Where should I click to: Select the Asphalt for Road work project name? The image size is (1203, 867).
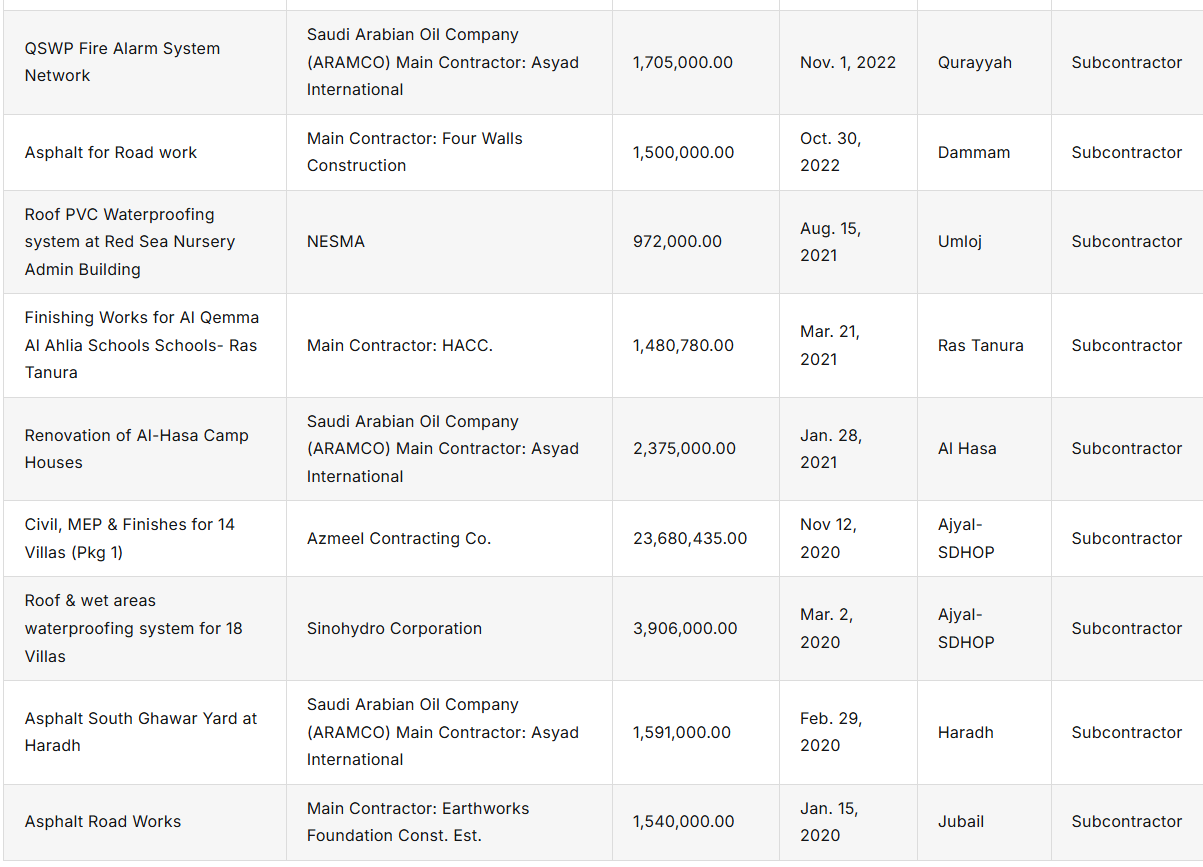click(111, 152)
